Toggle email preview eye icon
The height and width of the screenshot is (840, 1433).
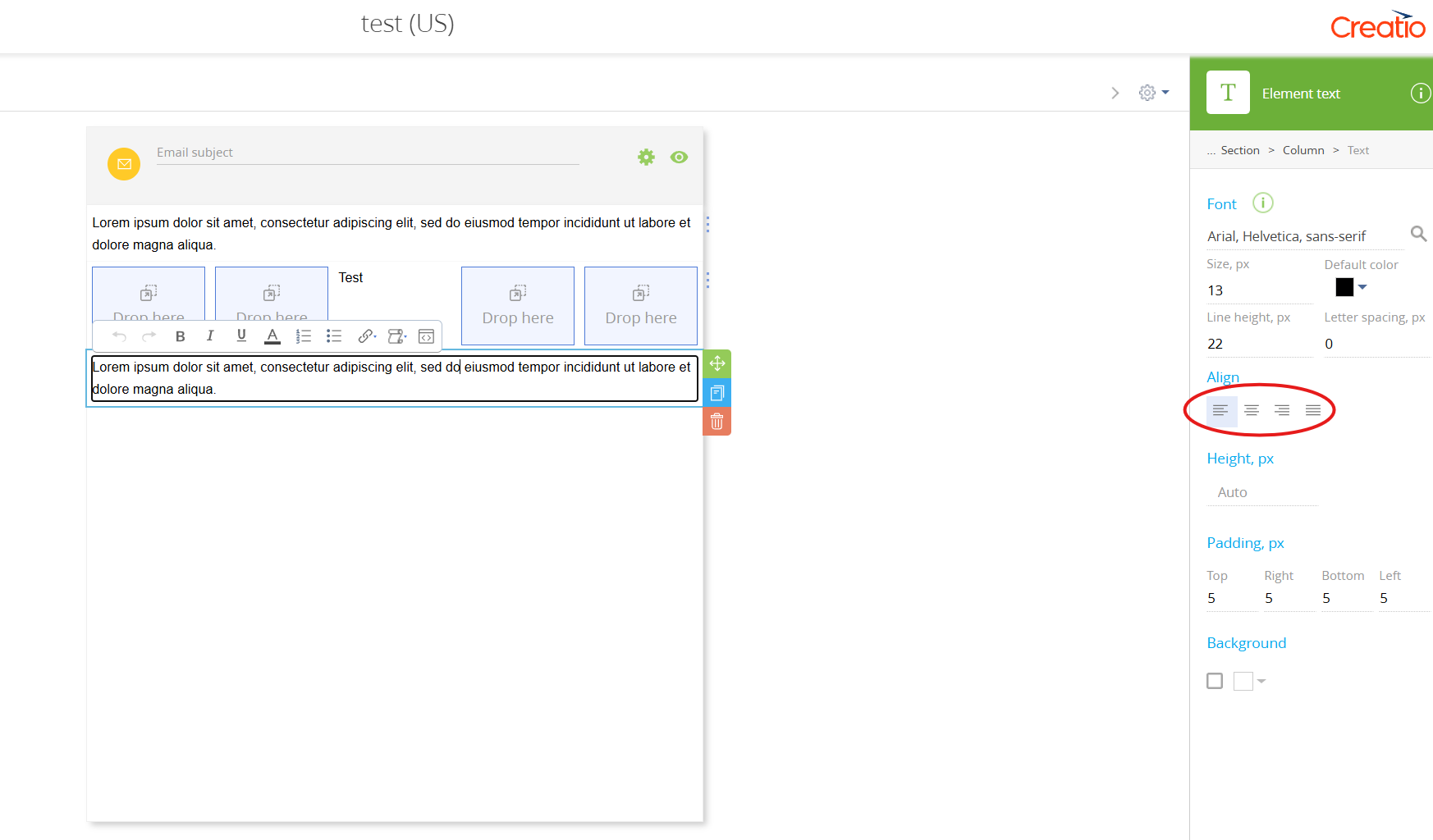click(x=679, y=157)
